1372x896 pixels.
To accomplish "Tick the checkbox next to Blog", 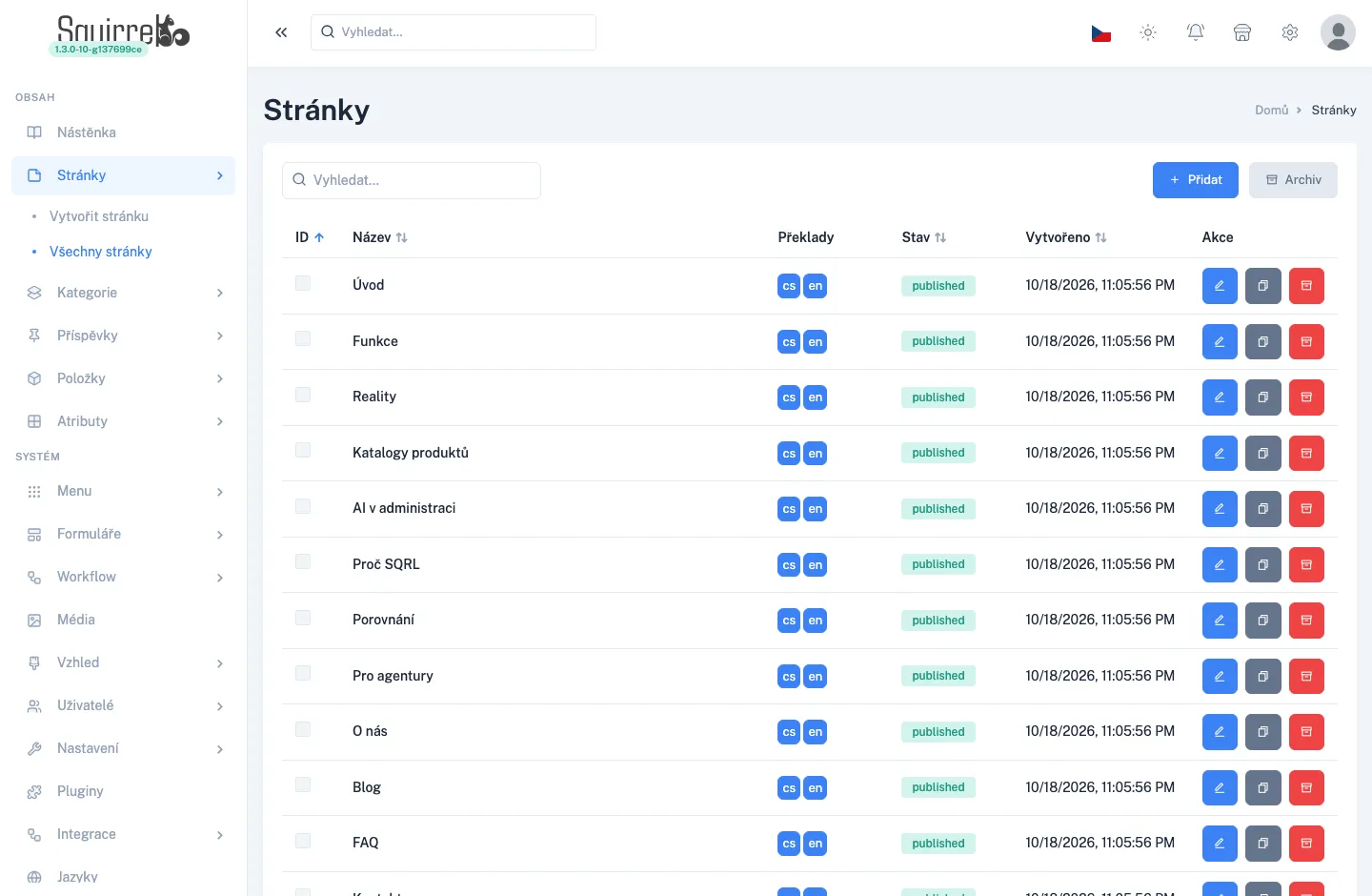I will [x=303, y=784].
